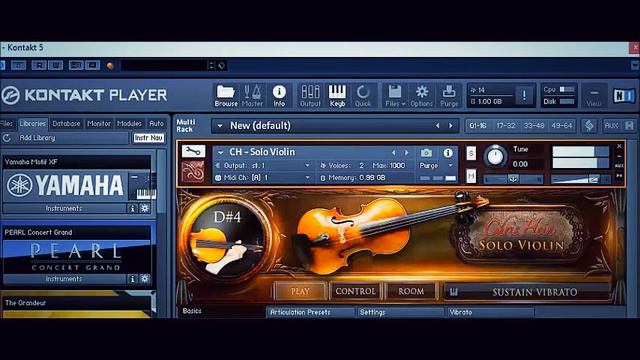Click the Max voices 1000 value
This screenshot has height=360, width=640.
coord(397,165)
